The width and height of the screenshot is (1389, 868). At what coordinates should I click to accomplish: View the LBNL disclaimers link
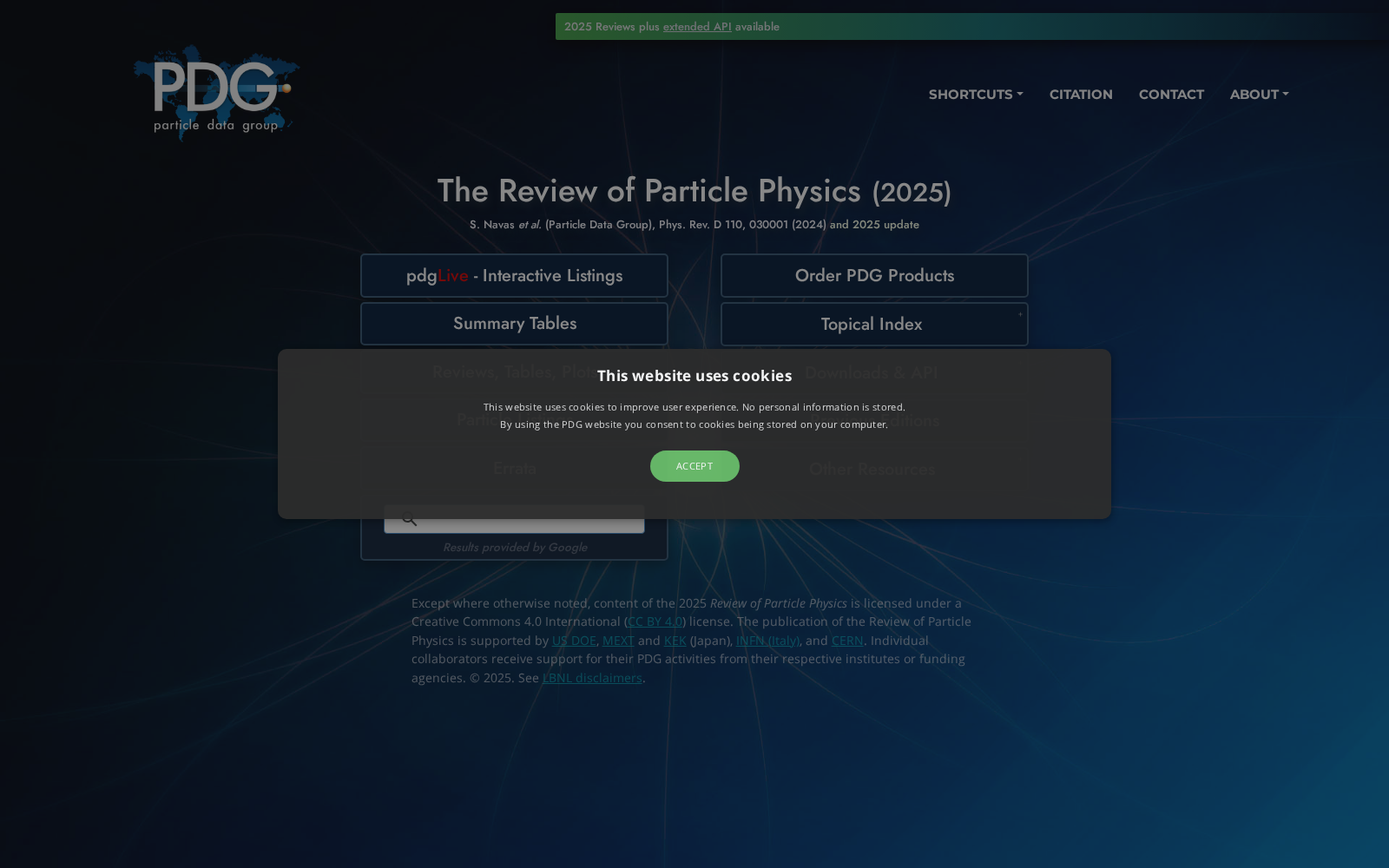[x=592, y=678]
